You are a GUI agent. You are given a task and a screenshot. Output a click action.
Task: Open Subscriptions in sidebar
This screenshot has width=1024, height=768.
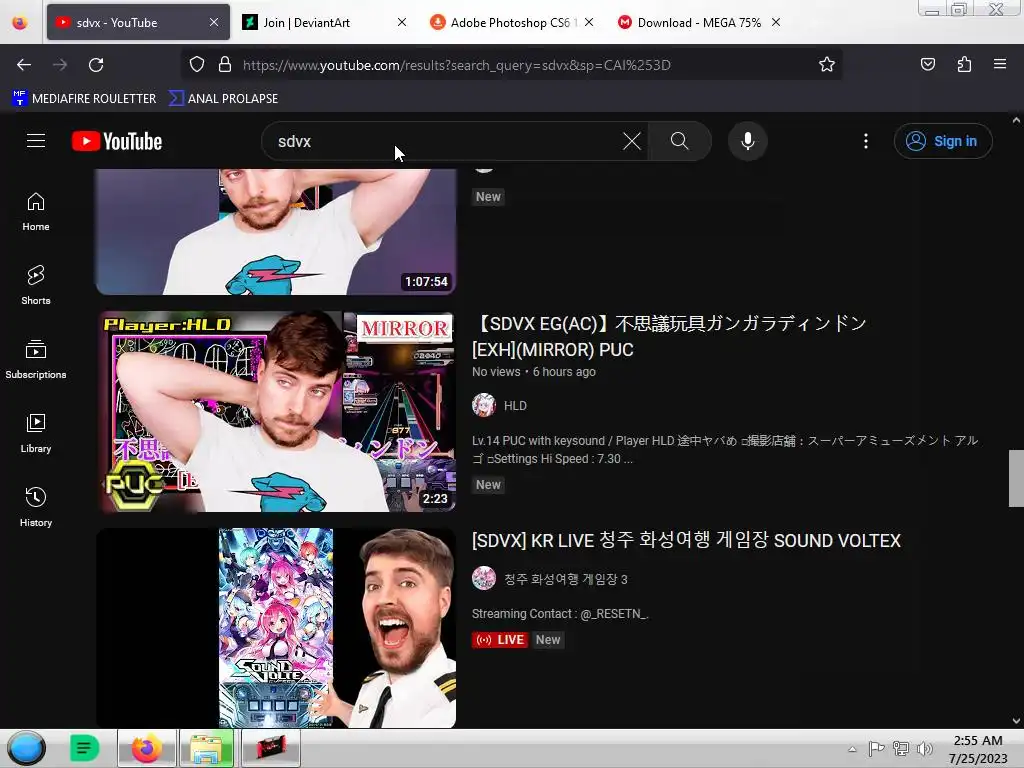[x=36, y=360]
